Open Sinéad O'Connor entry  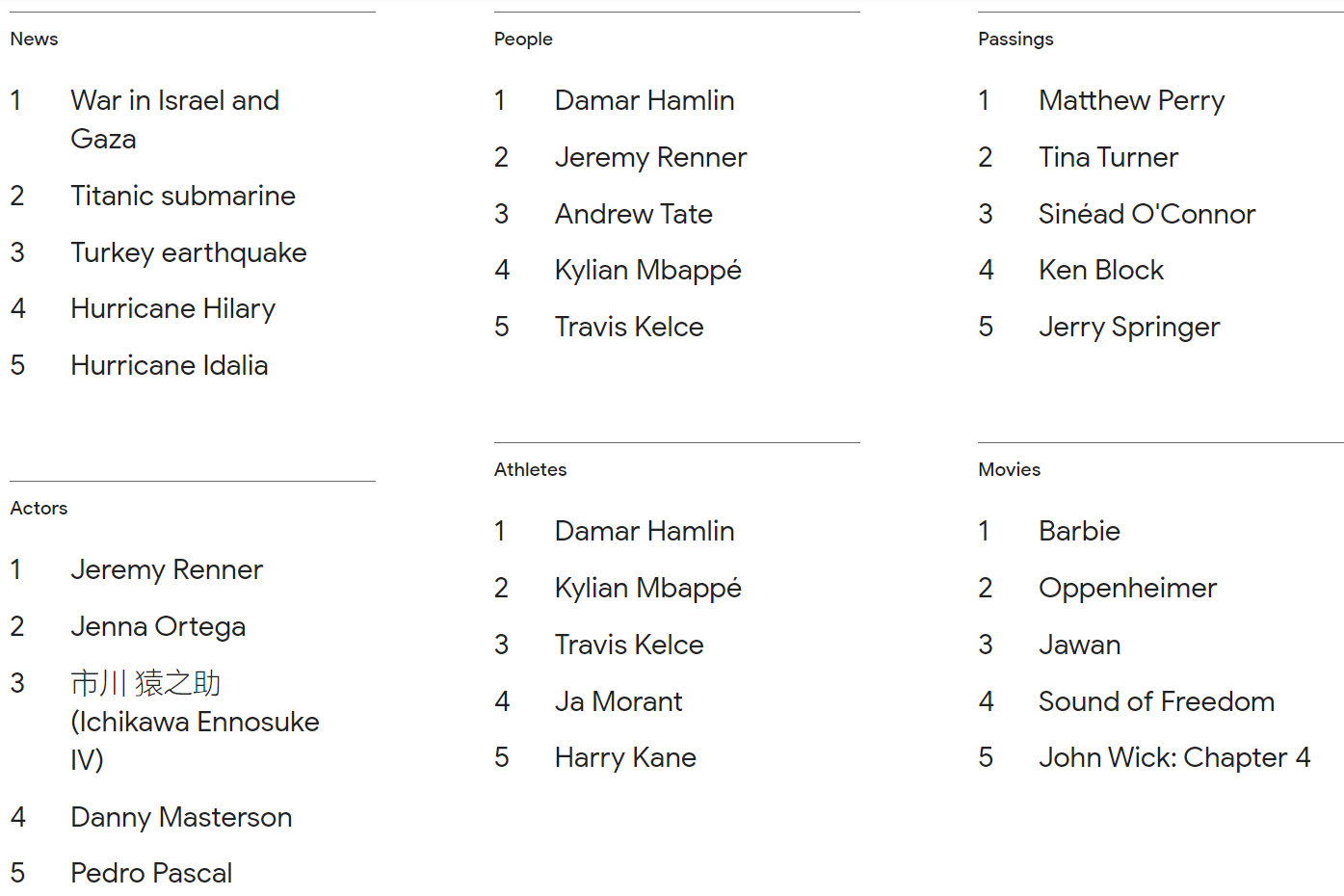point(1147,214)
